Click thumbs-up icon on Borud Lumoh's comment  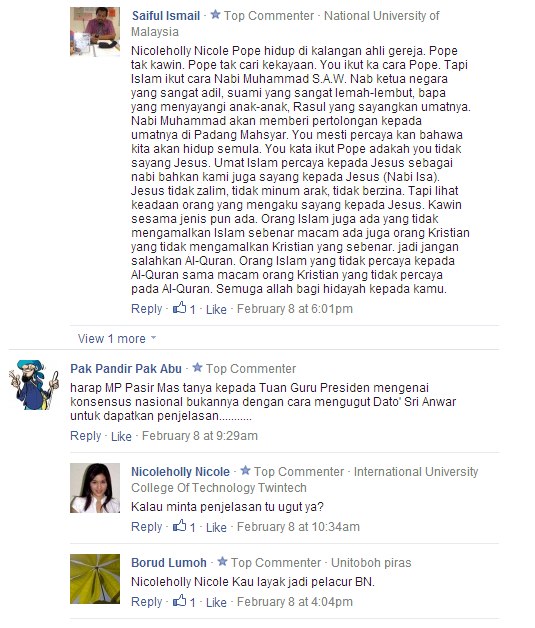pos(179,600)
